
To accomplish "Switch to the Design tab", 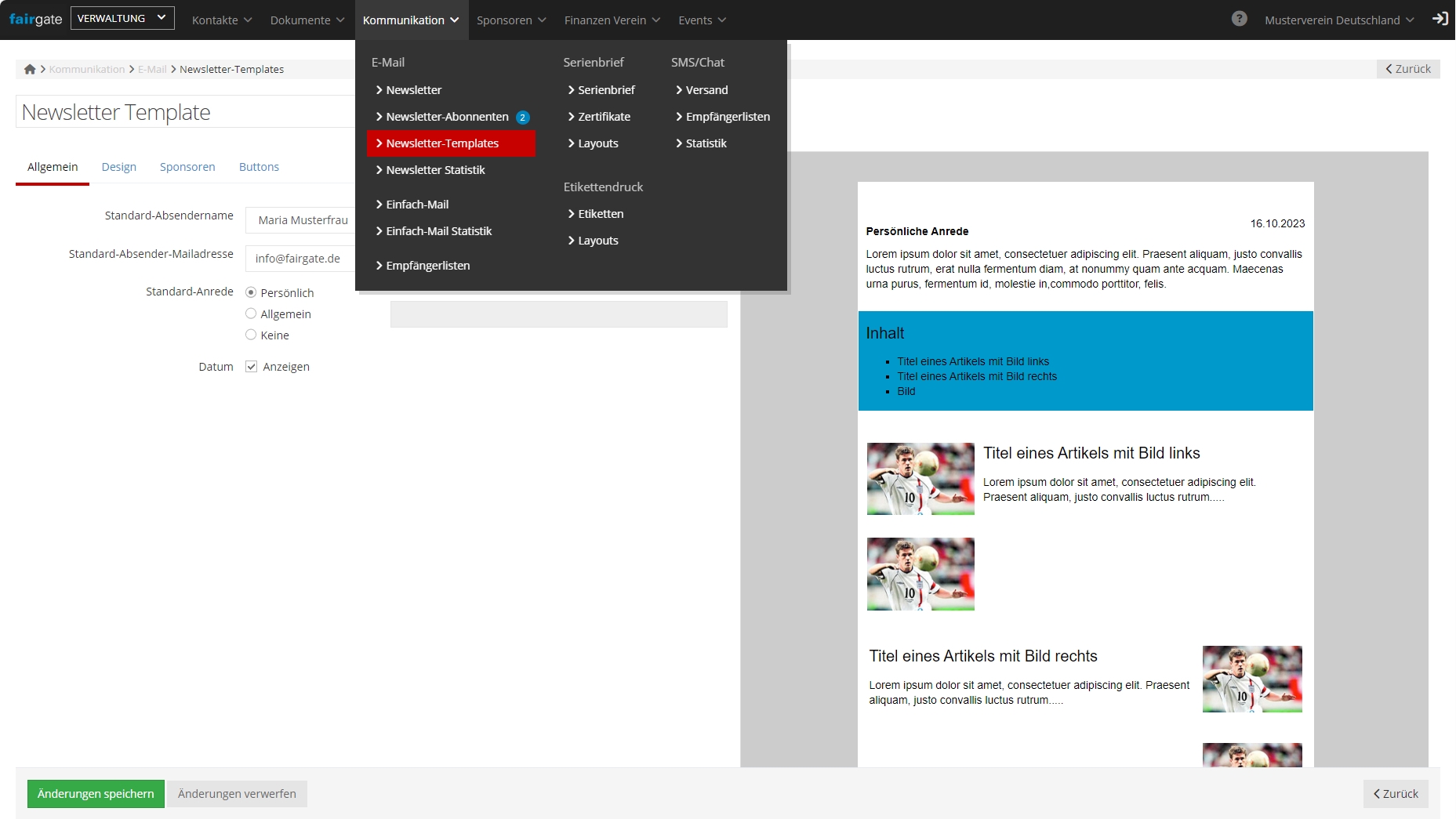I will pyautogui.click(x=119, y=167).
